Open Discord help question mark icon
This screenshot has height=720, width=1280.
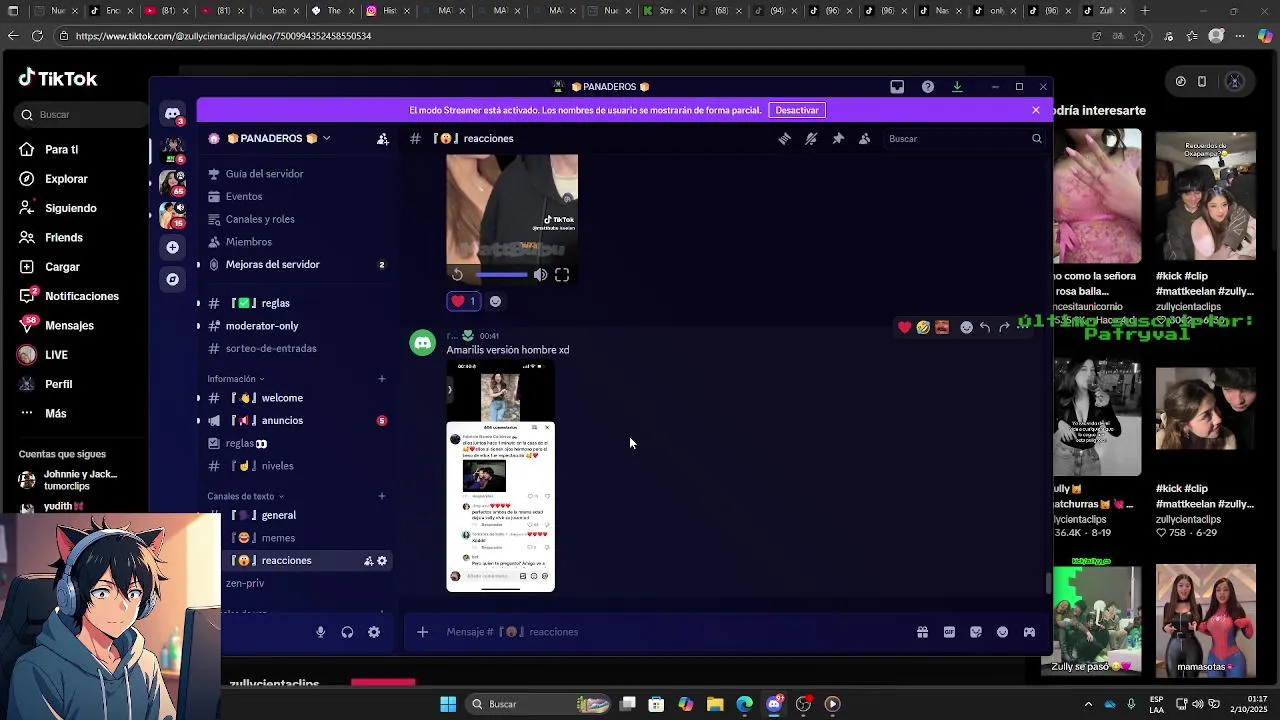(x=928, y=87)
